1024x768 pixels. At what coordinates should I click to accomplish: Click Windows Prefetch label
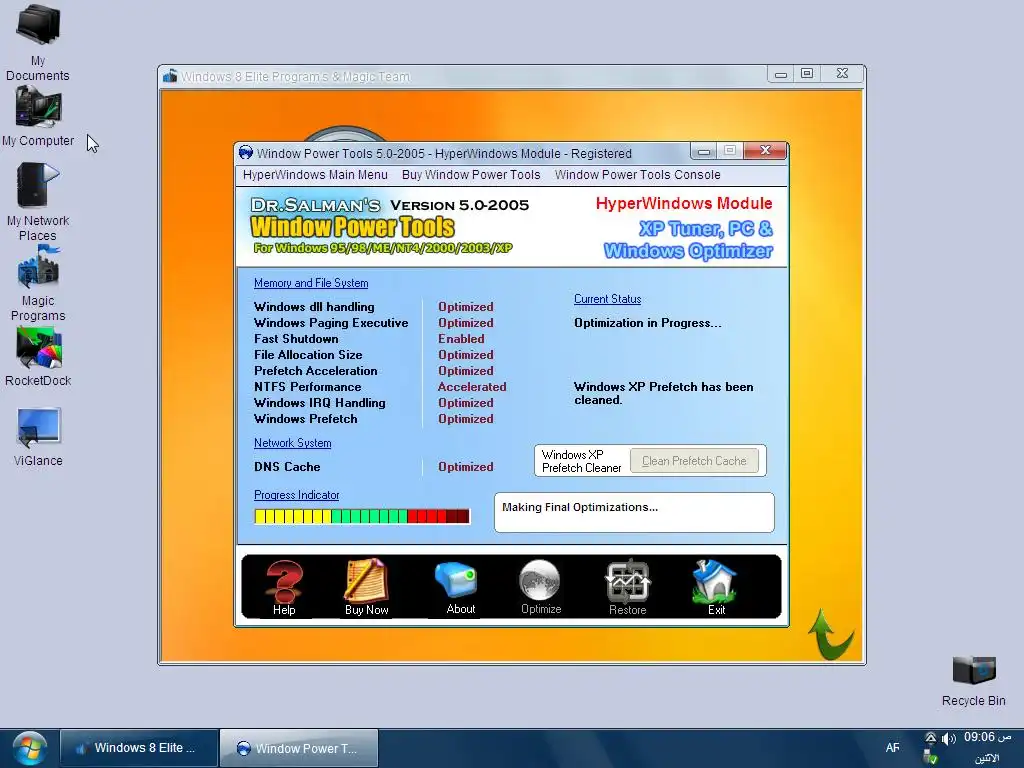pyautogui.click(x=306, y=419)
